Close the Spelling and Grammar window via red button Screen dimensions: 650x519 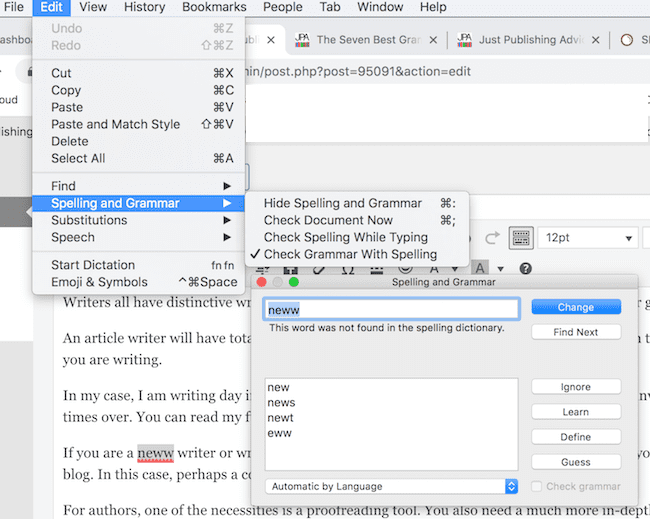262,282
